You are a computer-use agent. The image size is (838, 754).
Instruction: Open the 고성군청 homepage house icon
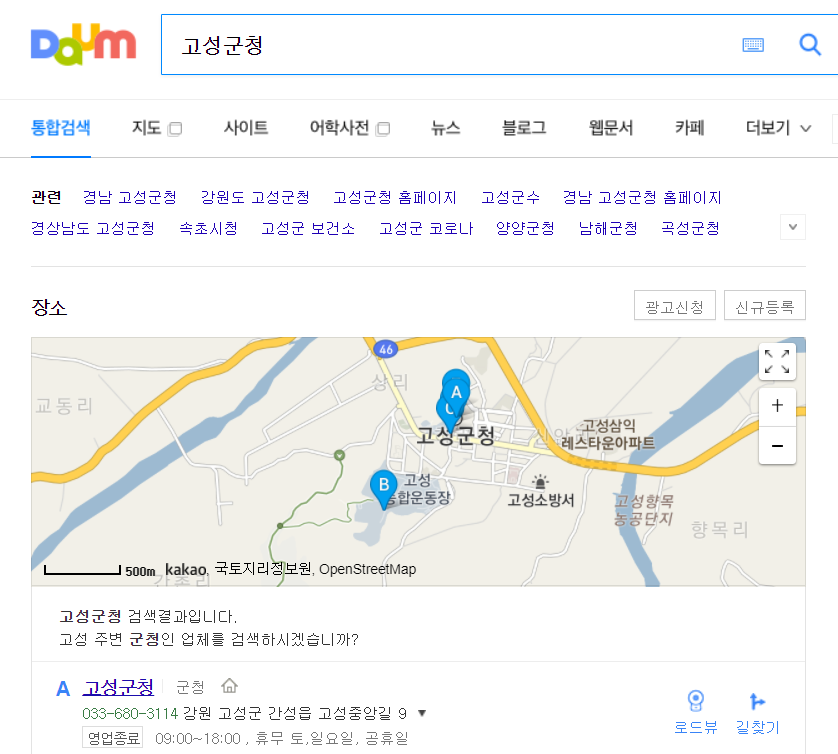(229, 686)
